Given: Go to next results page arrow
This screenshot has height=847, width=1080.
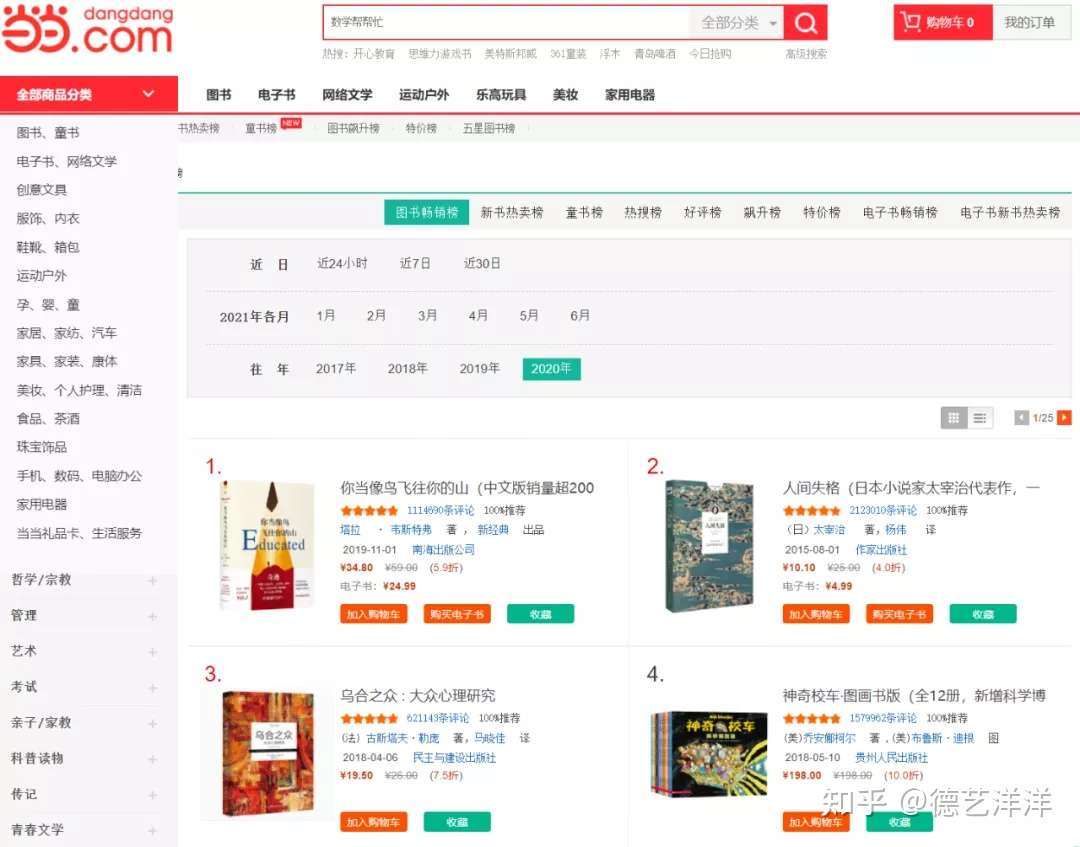Looking at the screenshot, I should tap(1066, 418).
